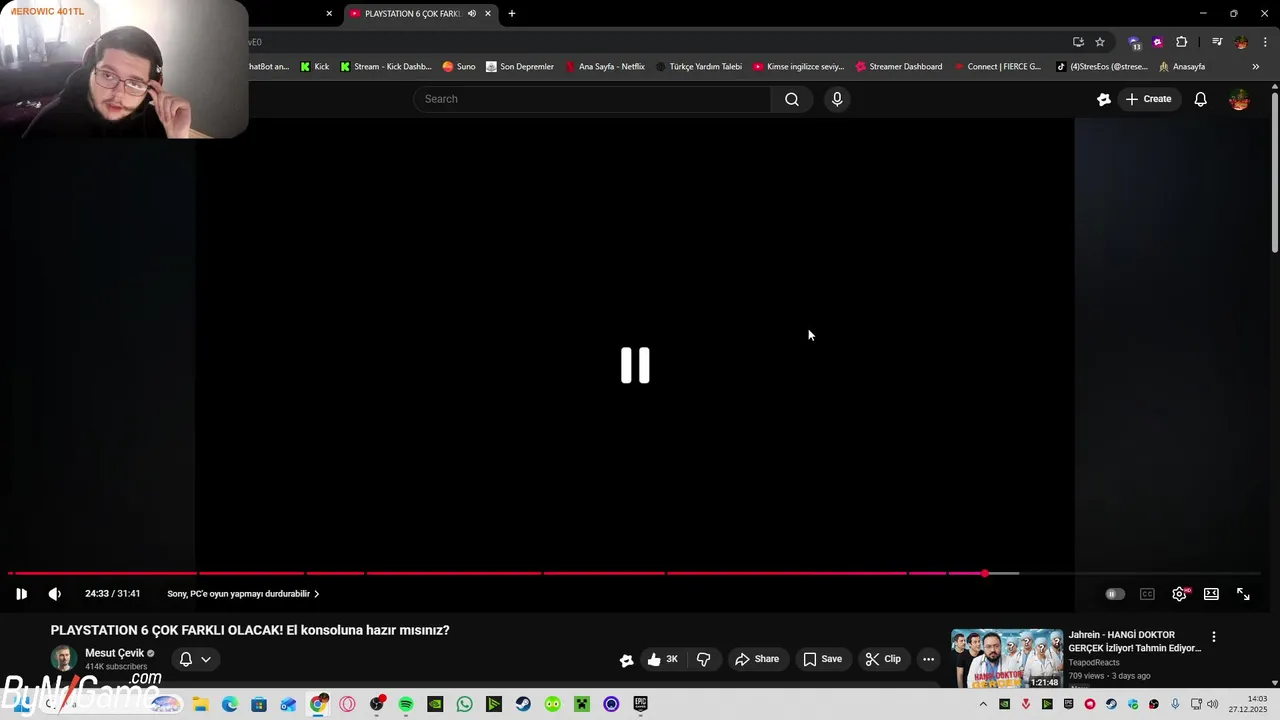The image size is (1280, 720).
Task: Open File Explorer from taskbar
Action: (x=200, y=704)
